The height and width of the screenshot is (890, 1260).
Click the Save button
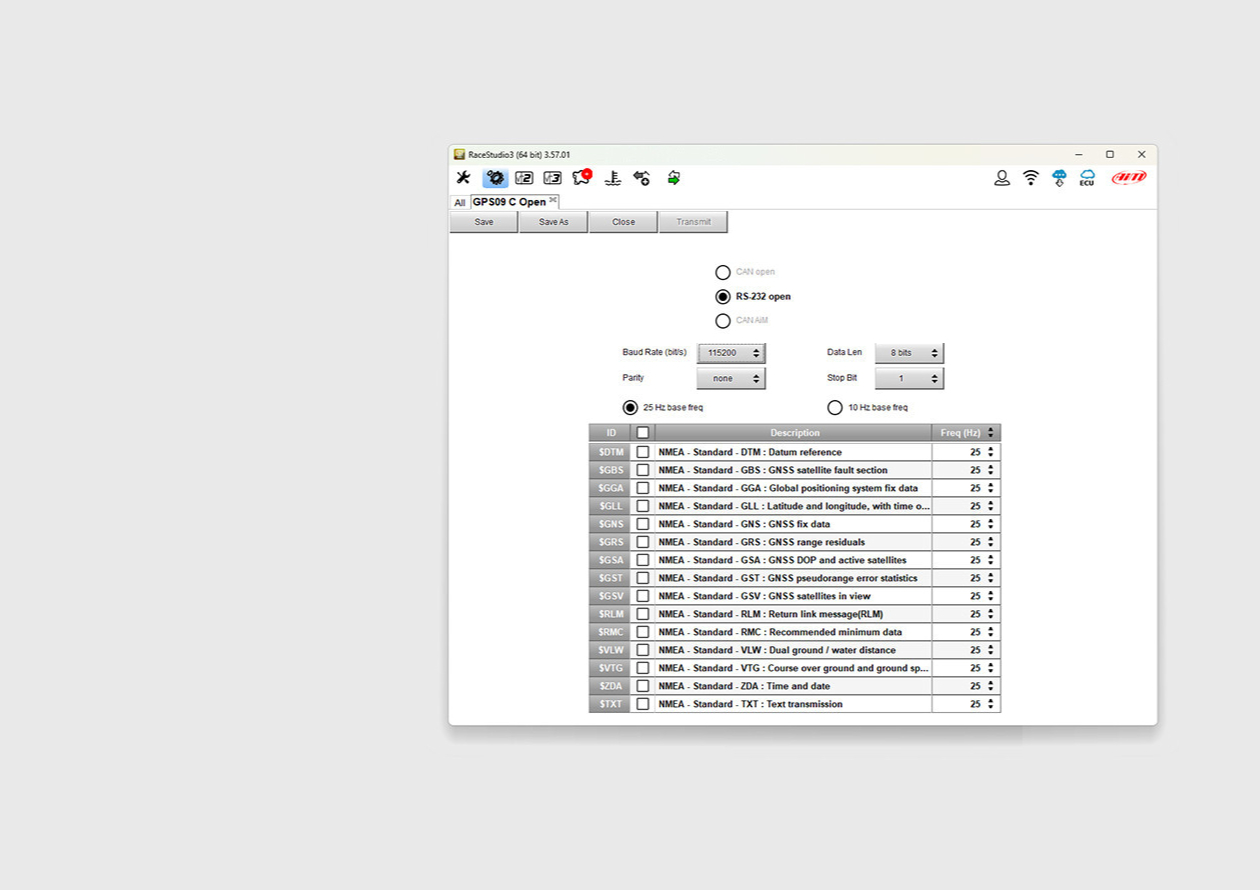pyautogui.click(x=484, y=222)
